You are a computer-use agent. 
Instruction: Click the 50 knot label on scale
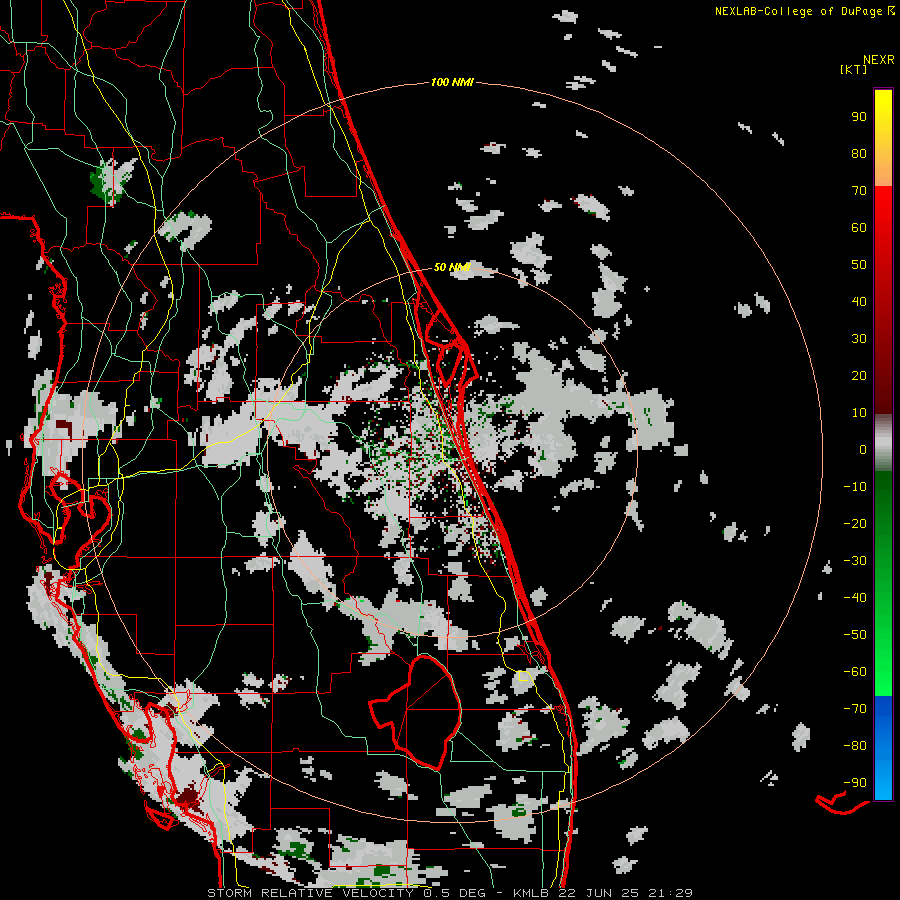(x=859, y=265)
